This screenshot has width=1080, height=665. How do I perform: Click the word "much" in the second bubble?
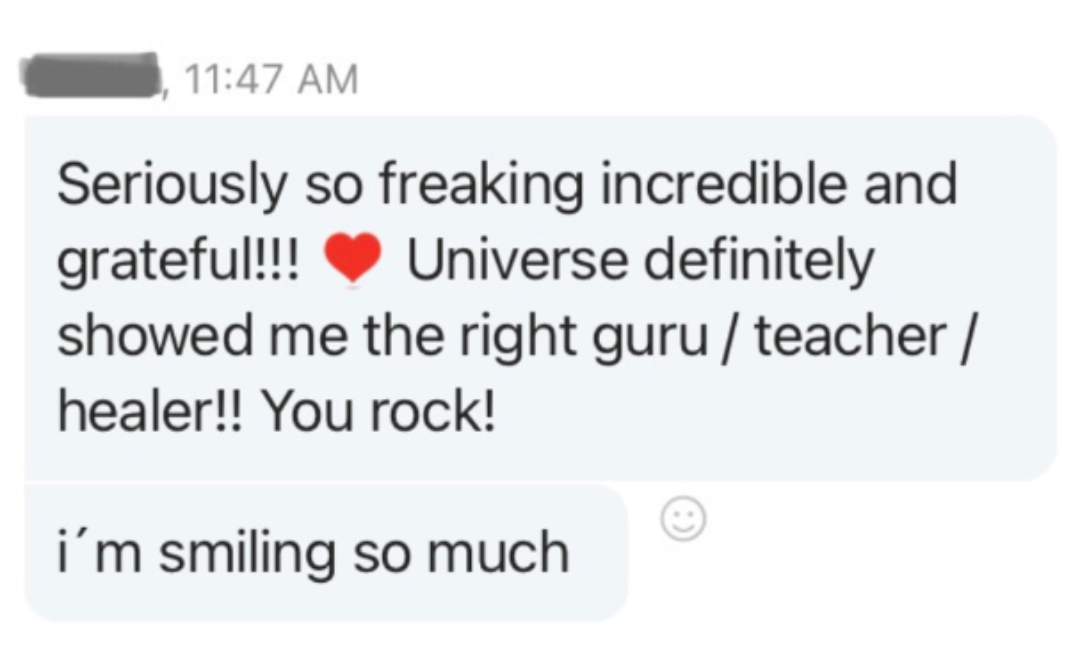pyautogui.click(x=498, y=552)
